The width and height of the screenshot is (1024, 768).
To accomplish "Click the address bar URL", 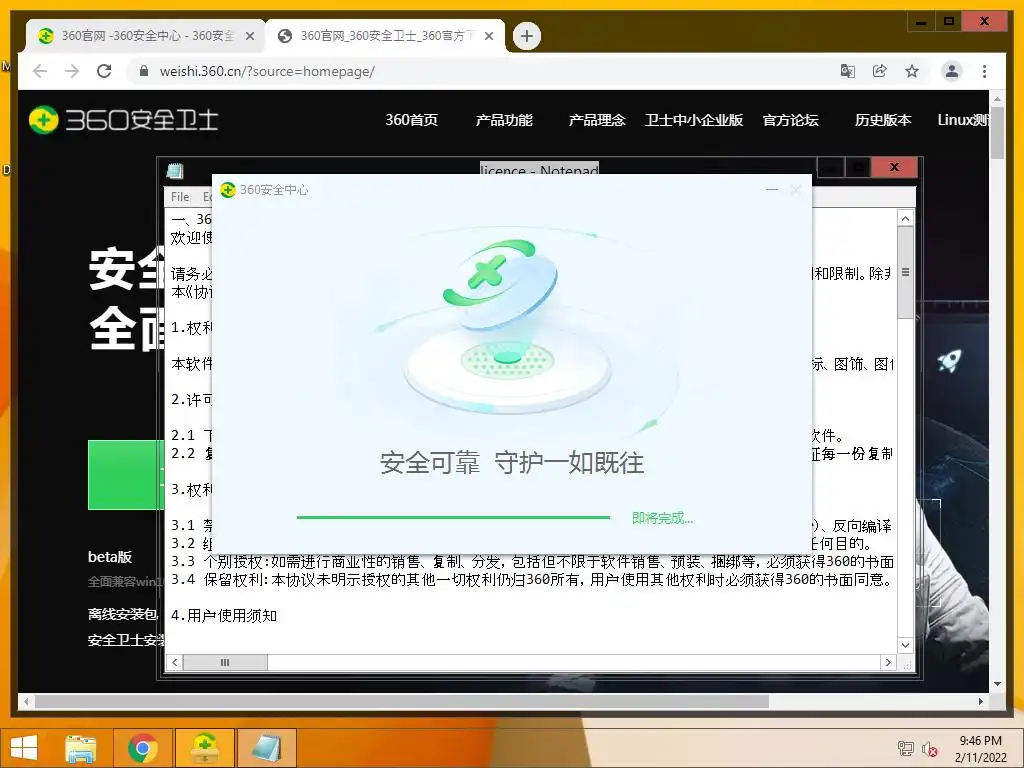I will pos(267,71).
